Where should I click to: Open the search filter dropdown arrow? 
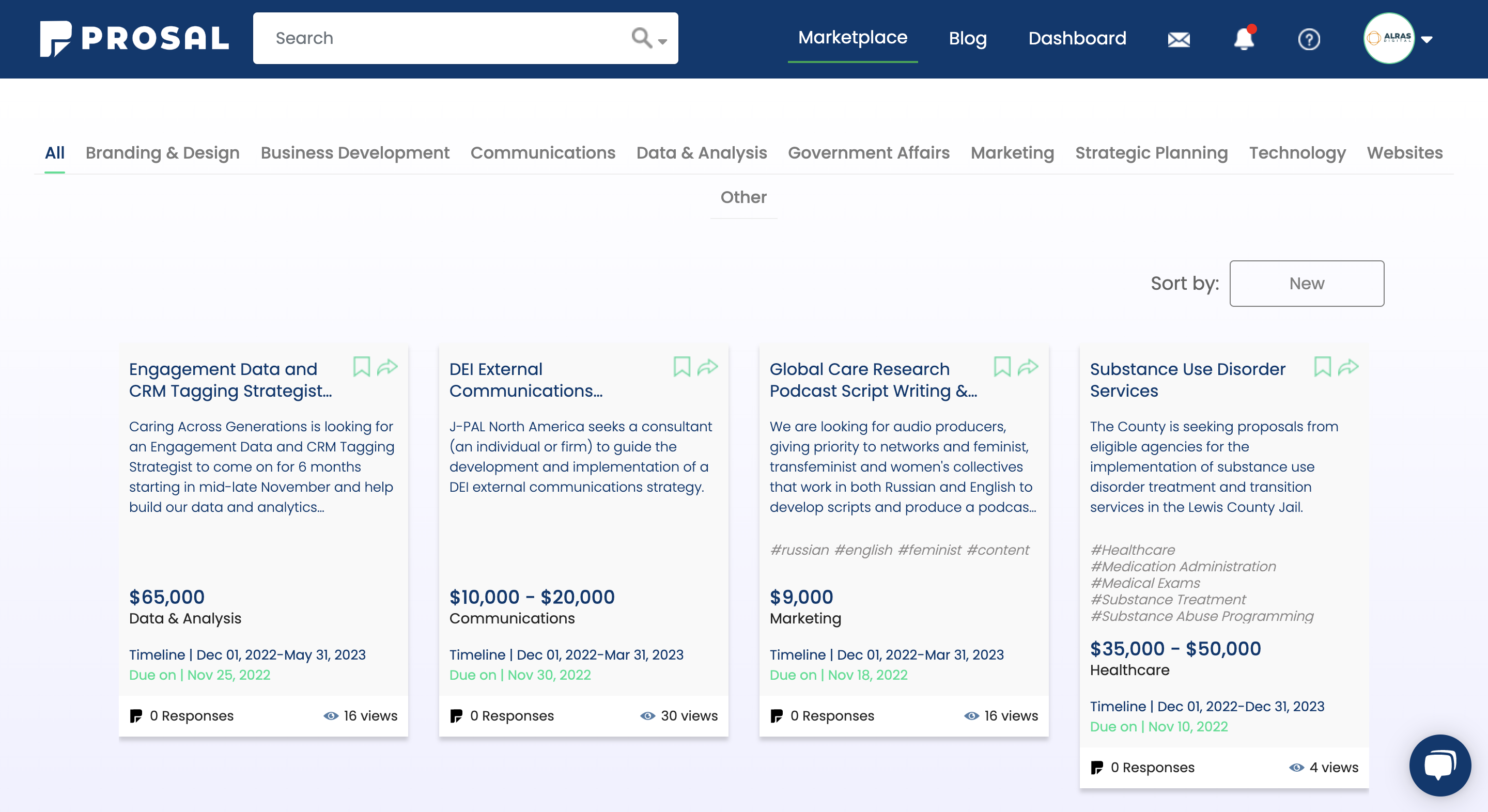pos(661,43)
